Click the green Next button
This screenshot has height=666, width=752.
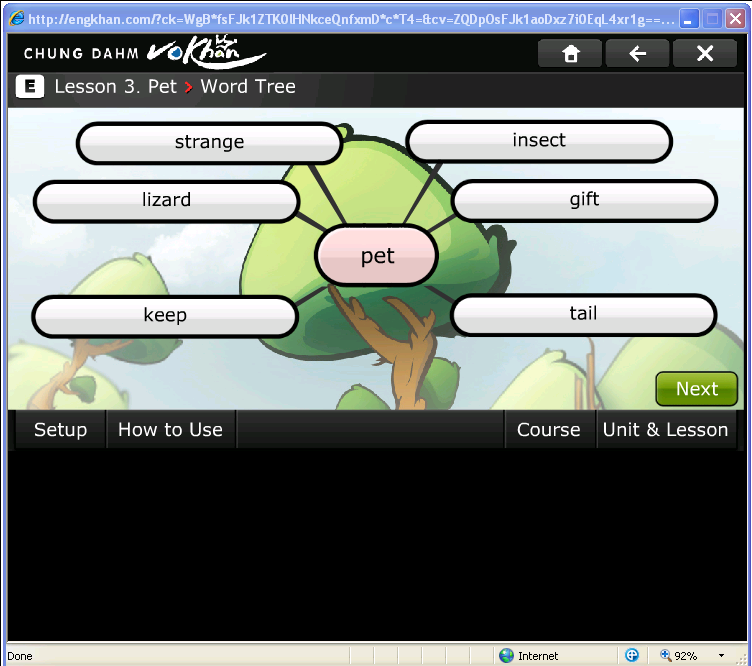(696, 389)
